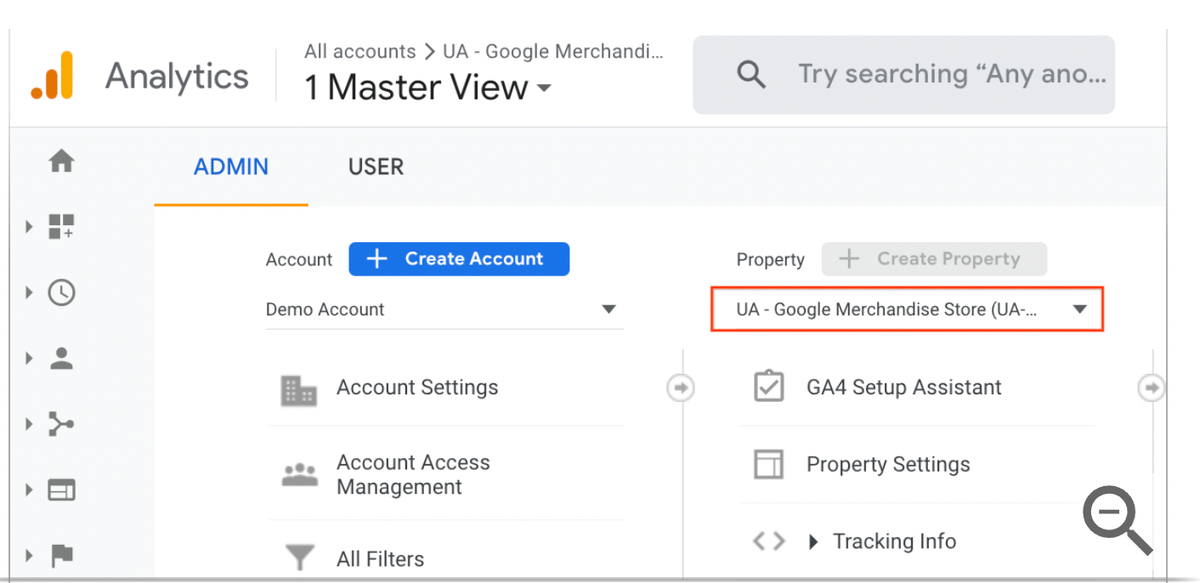Click arrow between Account and Property columns
This screenshot has width=1200, height=583.
680,387
